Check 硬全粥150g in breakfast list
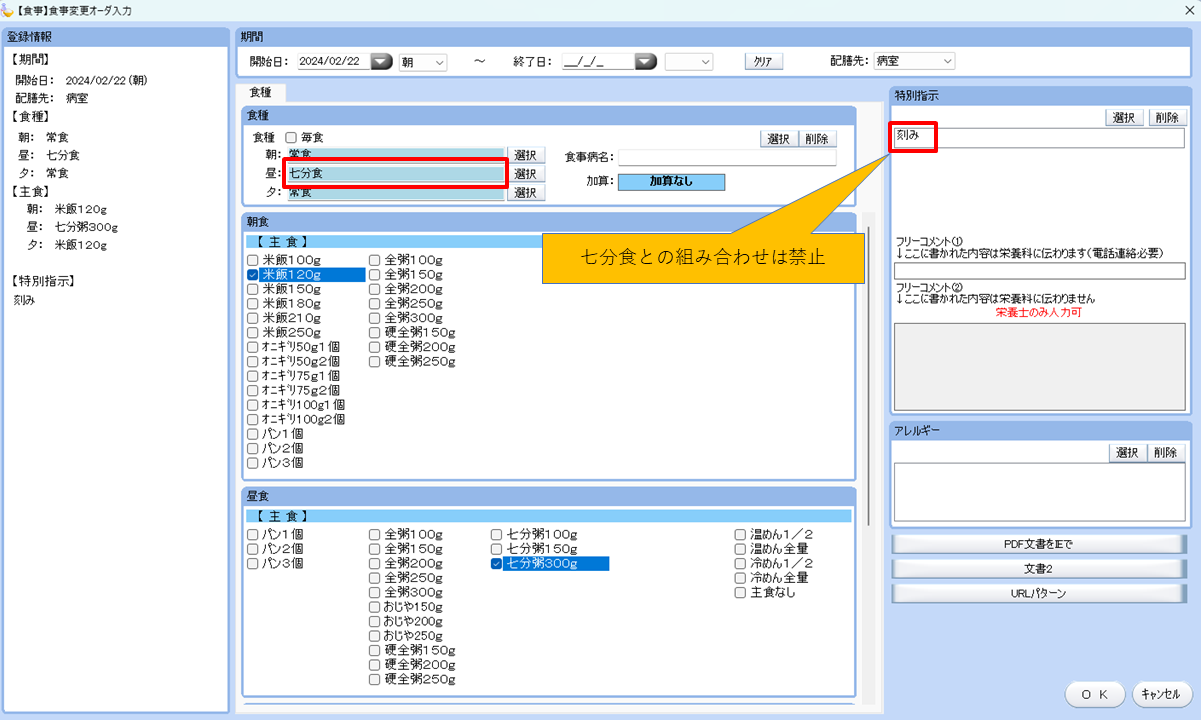 click(x=374, y=332)
